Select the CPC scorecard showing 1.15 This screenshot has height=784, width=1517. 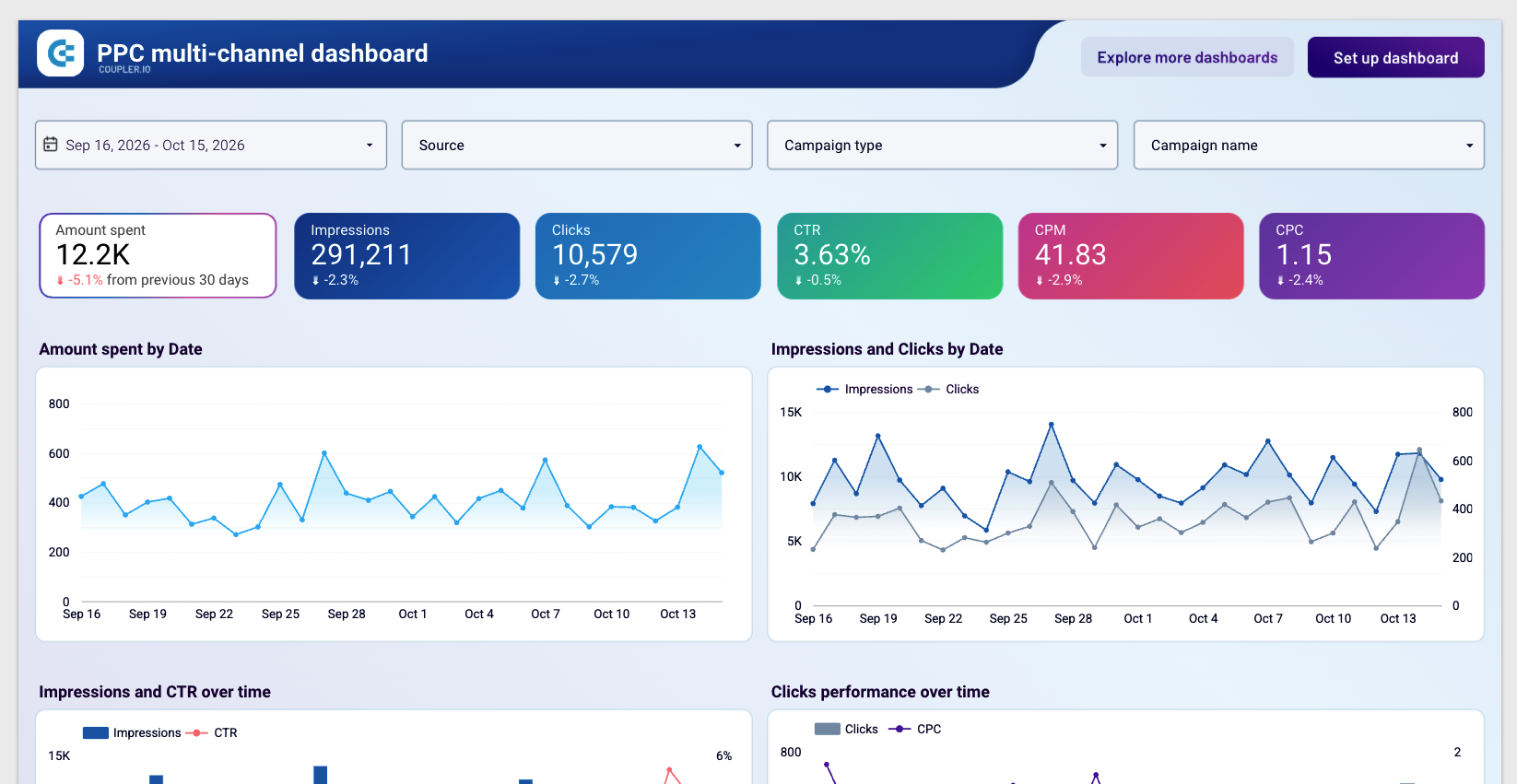1371,256
